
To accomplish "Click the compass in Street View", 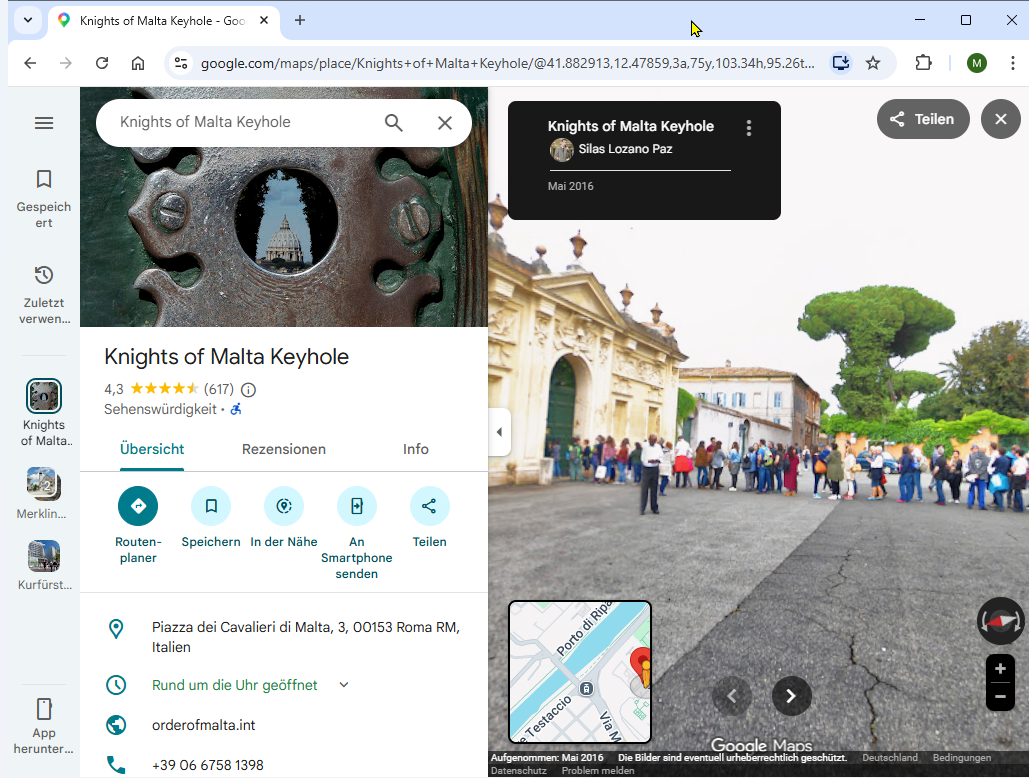I will click(x=1000, y=621).
